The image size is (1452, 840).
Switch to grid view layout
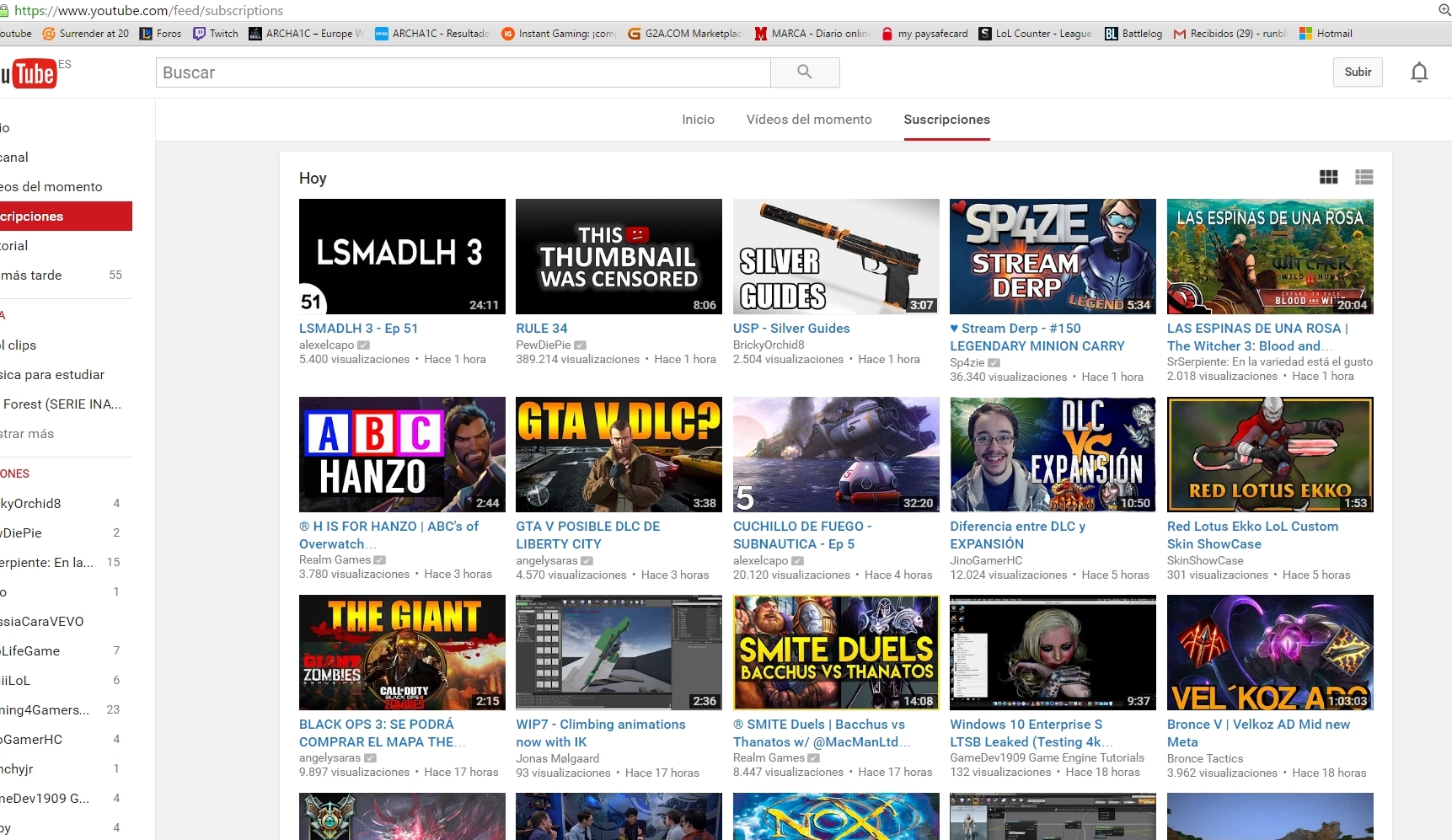(1328, 177)
